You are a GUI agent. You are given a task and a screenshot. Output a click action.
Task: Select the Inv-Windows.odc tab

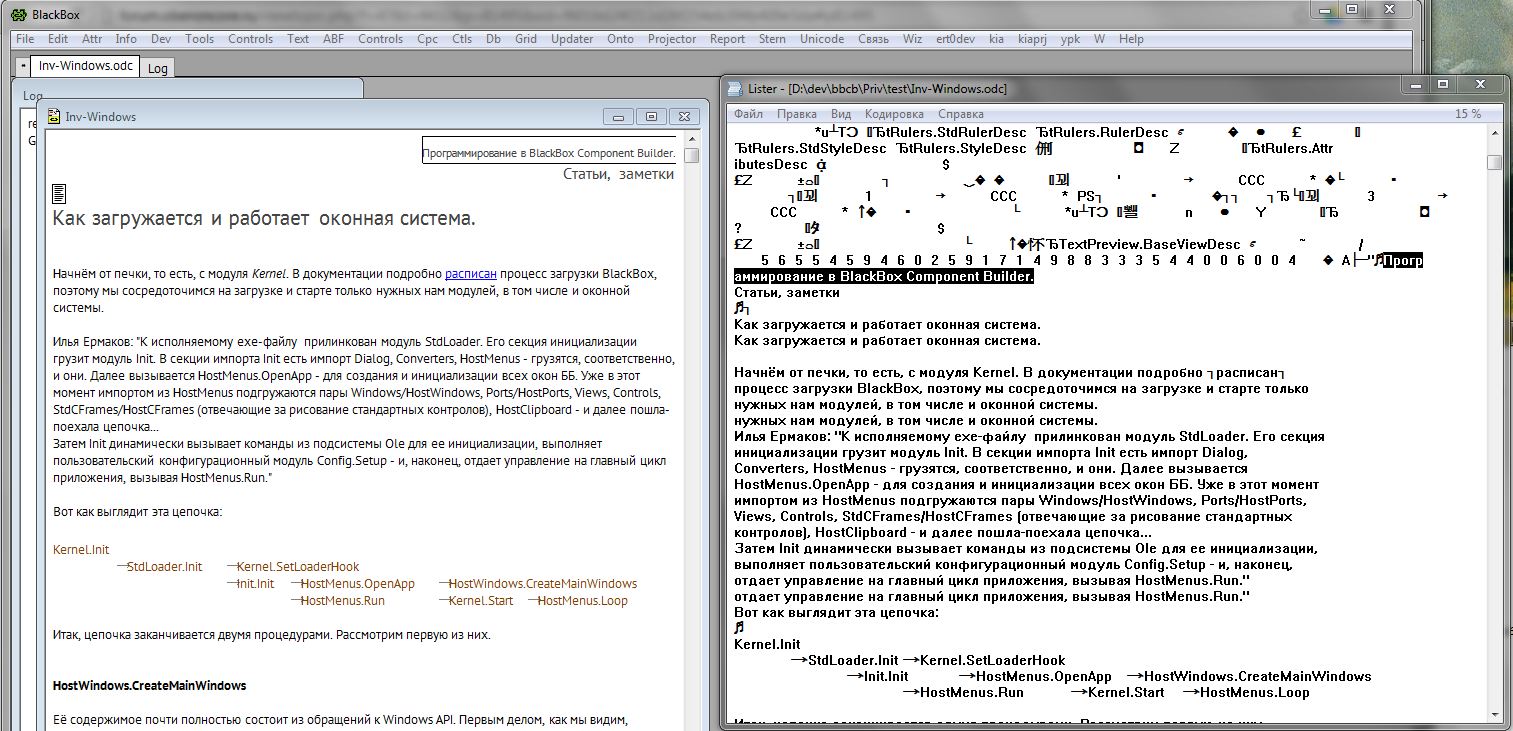pyautogui.click(x=86, y=66)
